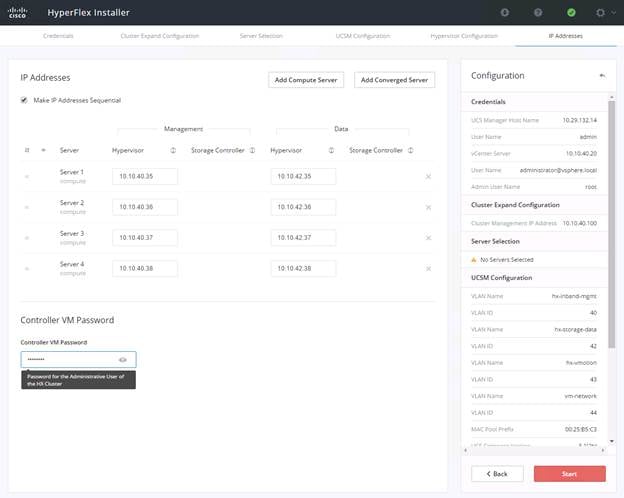
Task: Click the Cisco logo
Action: tap(18, 12)
